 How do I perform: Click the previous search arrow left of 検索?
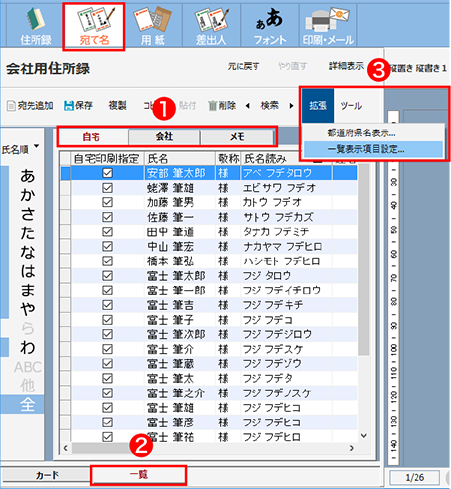(247, 106)
